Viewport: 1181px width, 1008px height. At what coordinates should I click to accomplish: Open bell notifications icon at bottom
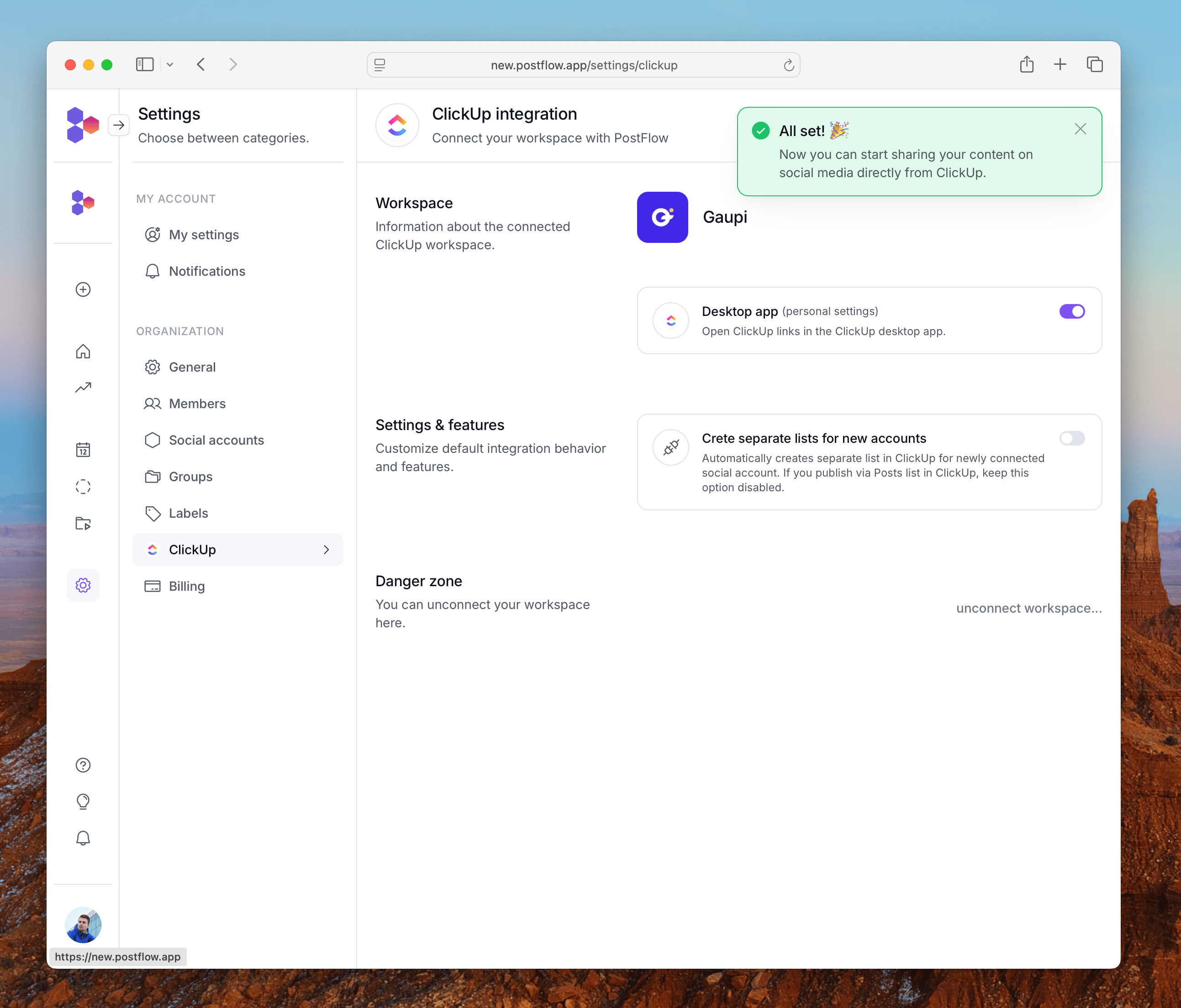[x=83, y=838]
